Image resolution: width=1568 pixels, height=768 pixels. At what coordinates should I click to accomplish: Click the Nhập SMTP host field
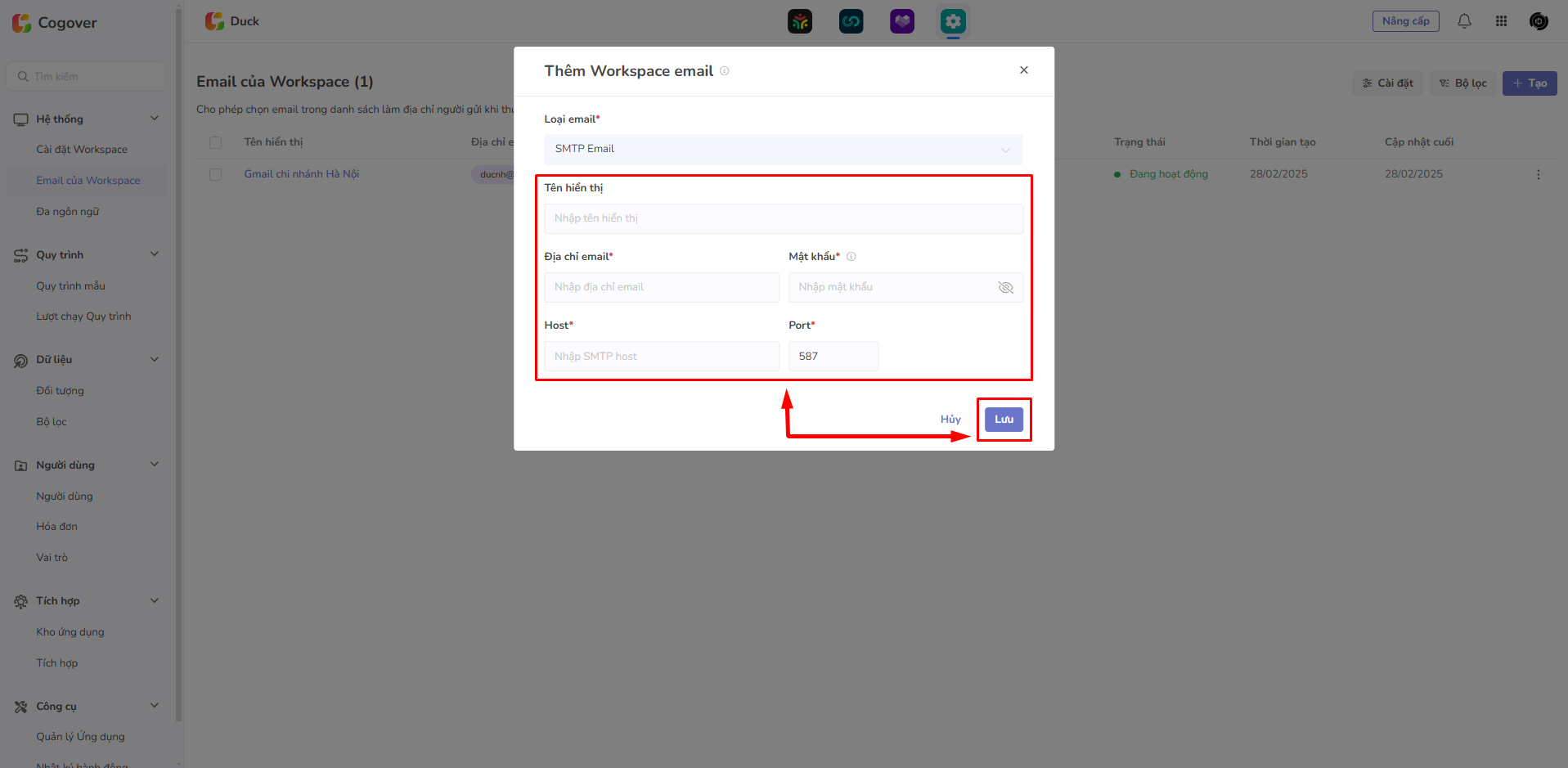click(661, 357)
